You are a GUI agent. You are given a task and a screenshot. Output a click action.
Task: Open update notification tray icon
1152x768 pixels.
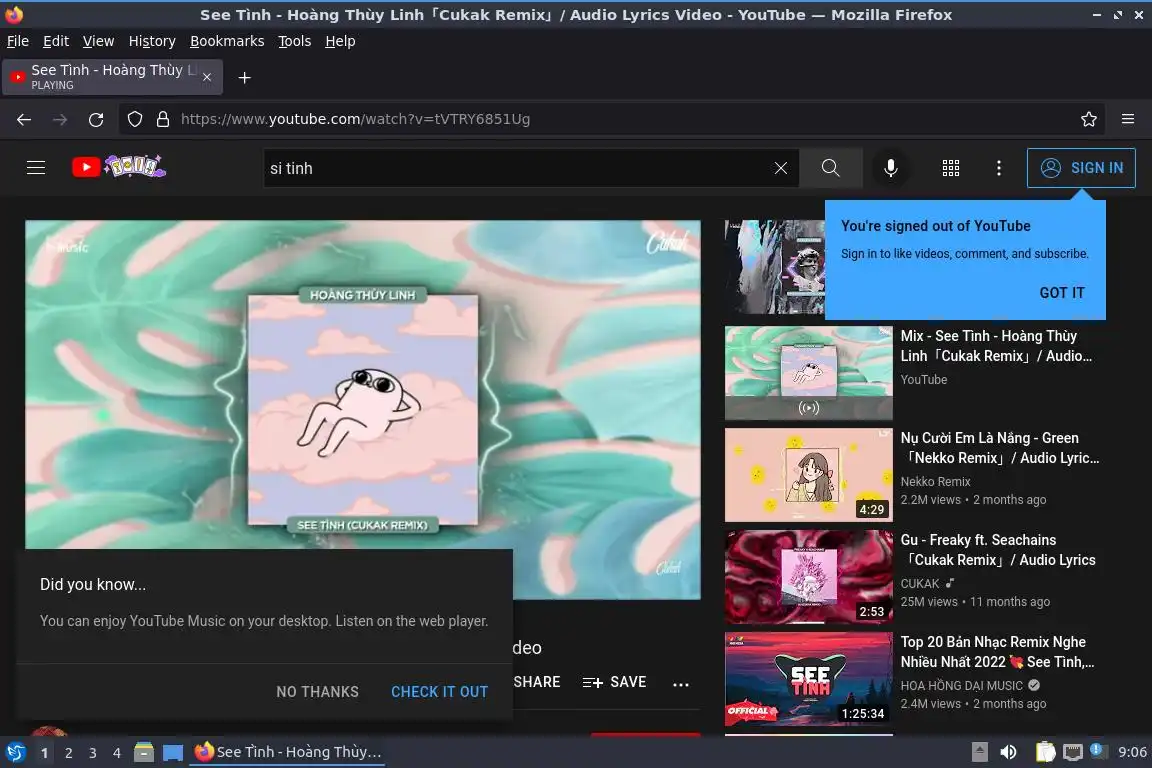coord(1096,750)
